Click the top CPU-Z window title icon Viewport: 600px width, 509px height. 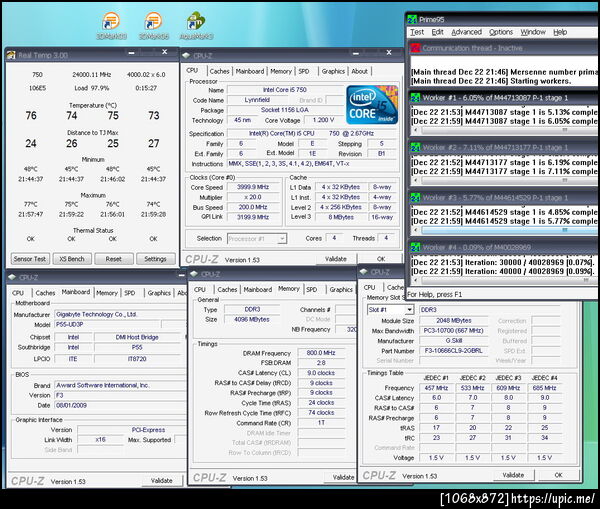click(186, 55)
